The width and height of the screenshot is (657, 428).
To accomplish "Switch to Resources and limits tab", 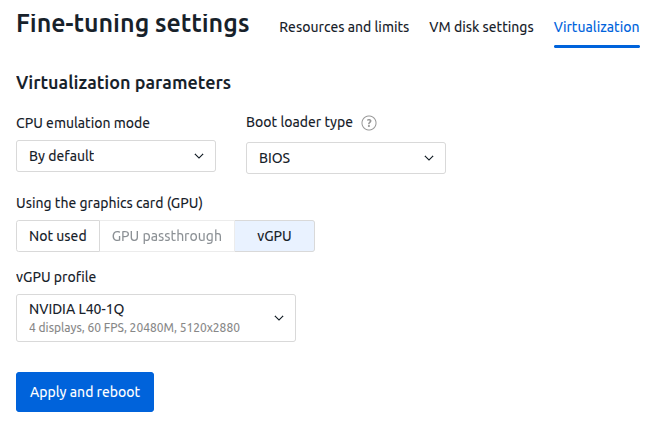I will pyautogui.click(x=344, y=27).
